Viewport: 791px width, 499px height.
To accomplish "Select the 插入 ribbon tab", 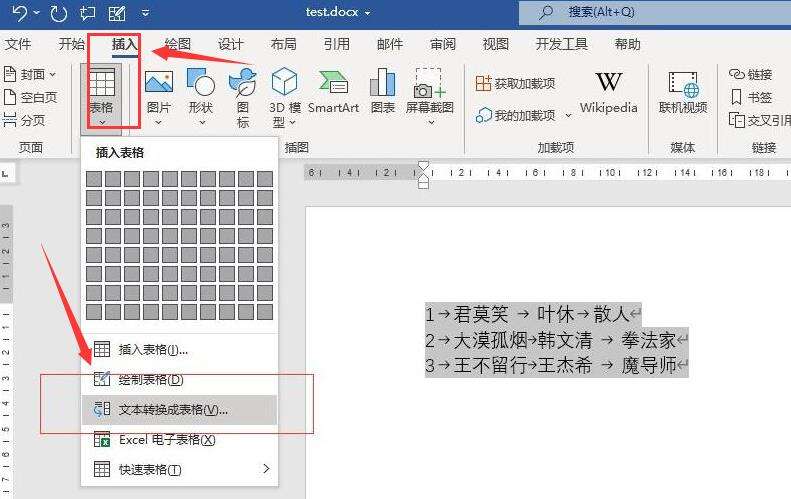I will (x=125, y=44).
